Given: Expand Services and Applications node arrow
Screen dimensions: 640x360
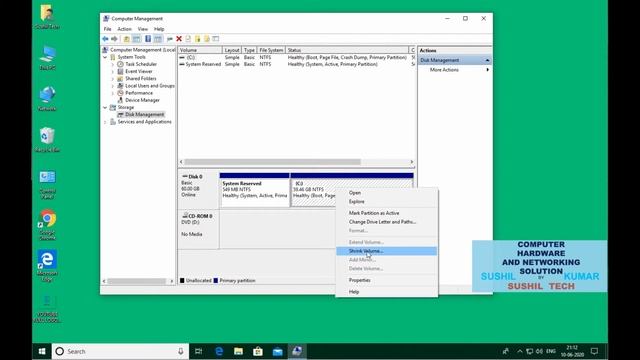Looking at the screenshot, I should [x=105, y=122].
